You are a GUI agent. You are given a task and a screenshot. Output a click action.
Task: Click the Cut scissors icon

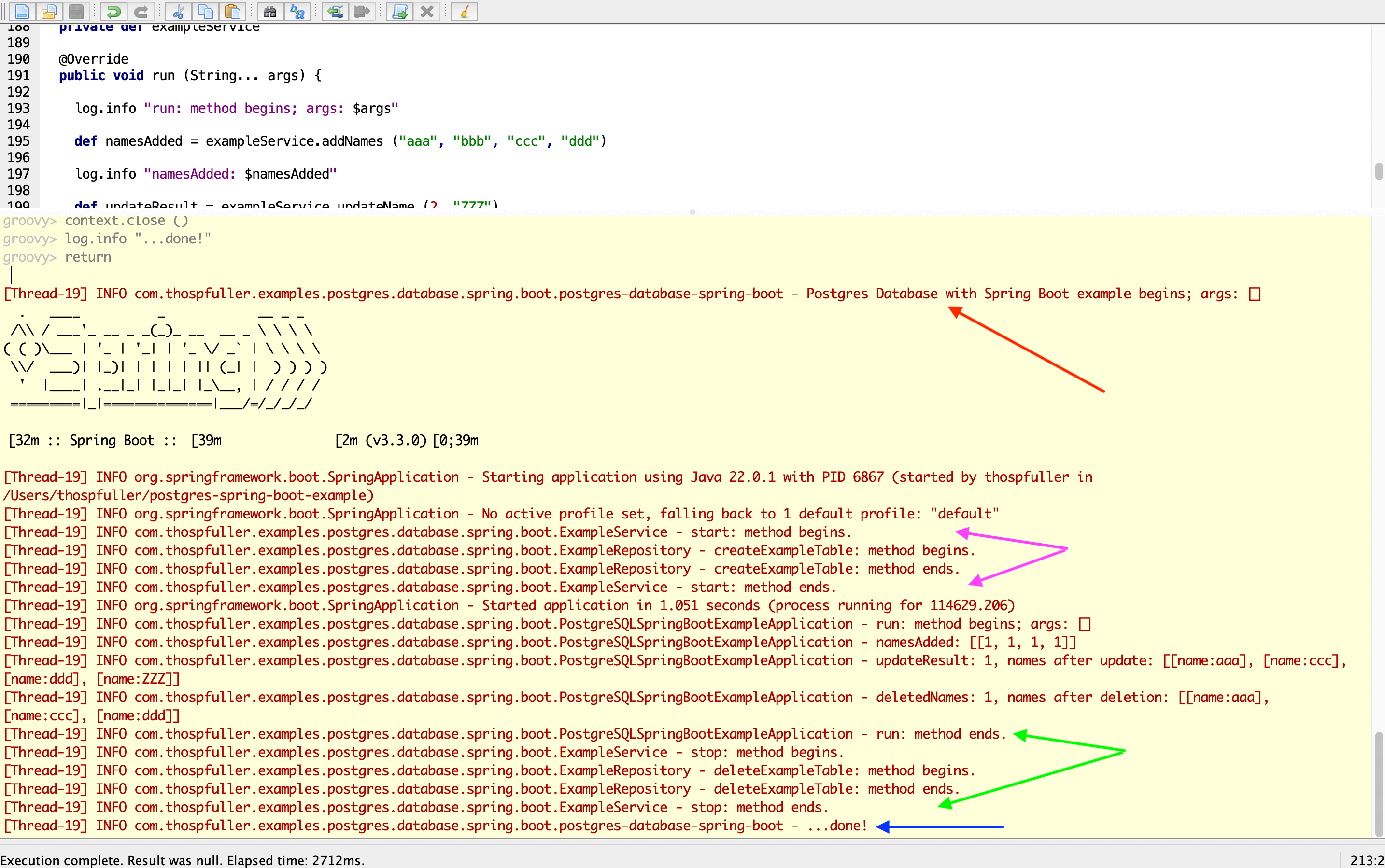178,12
